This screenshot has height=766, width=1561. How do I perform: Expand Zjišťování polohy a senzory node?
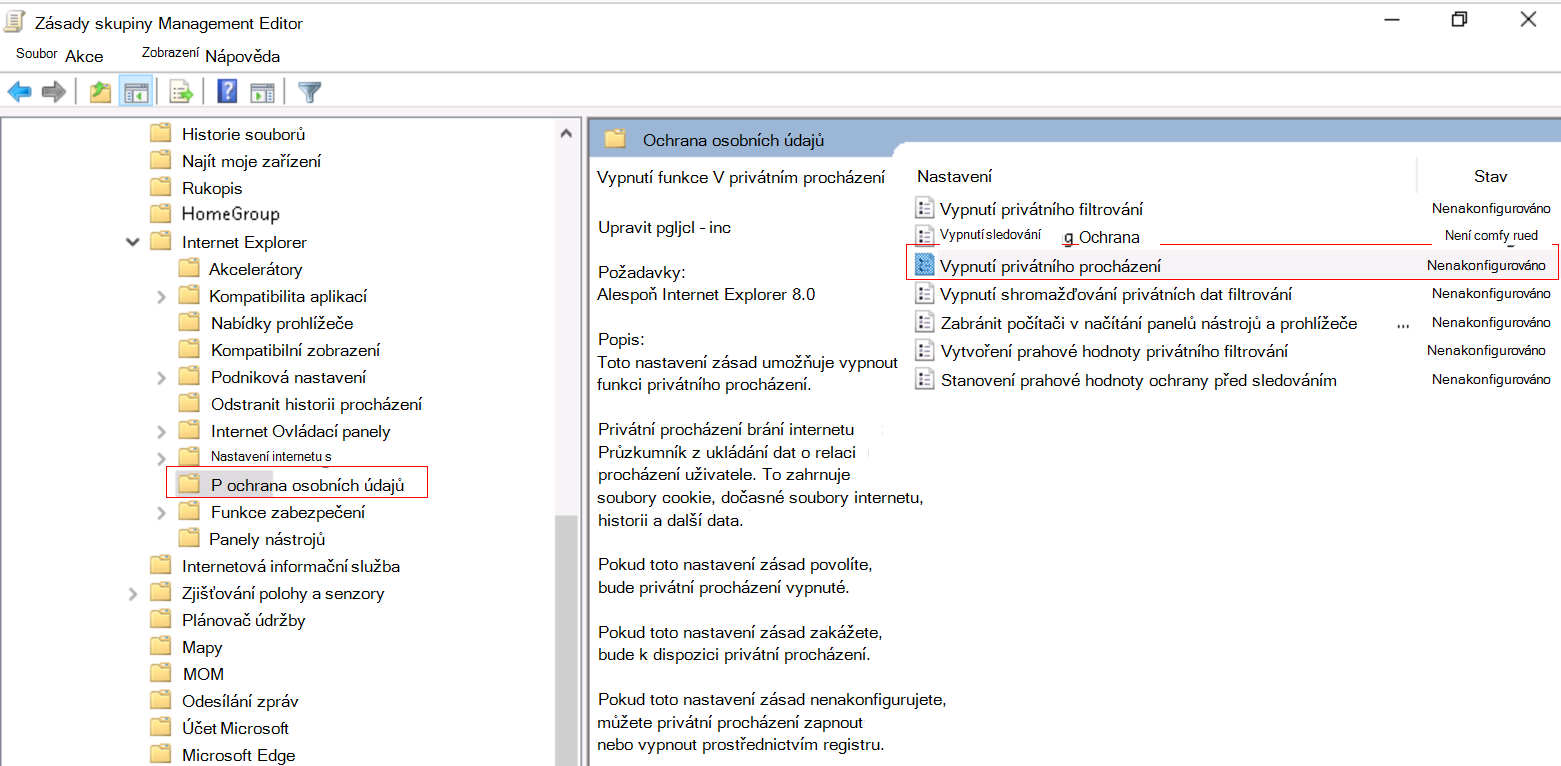[133, 593]
